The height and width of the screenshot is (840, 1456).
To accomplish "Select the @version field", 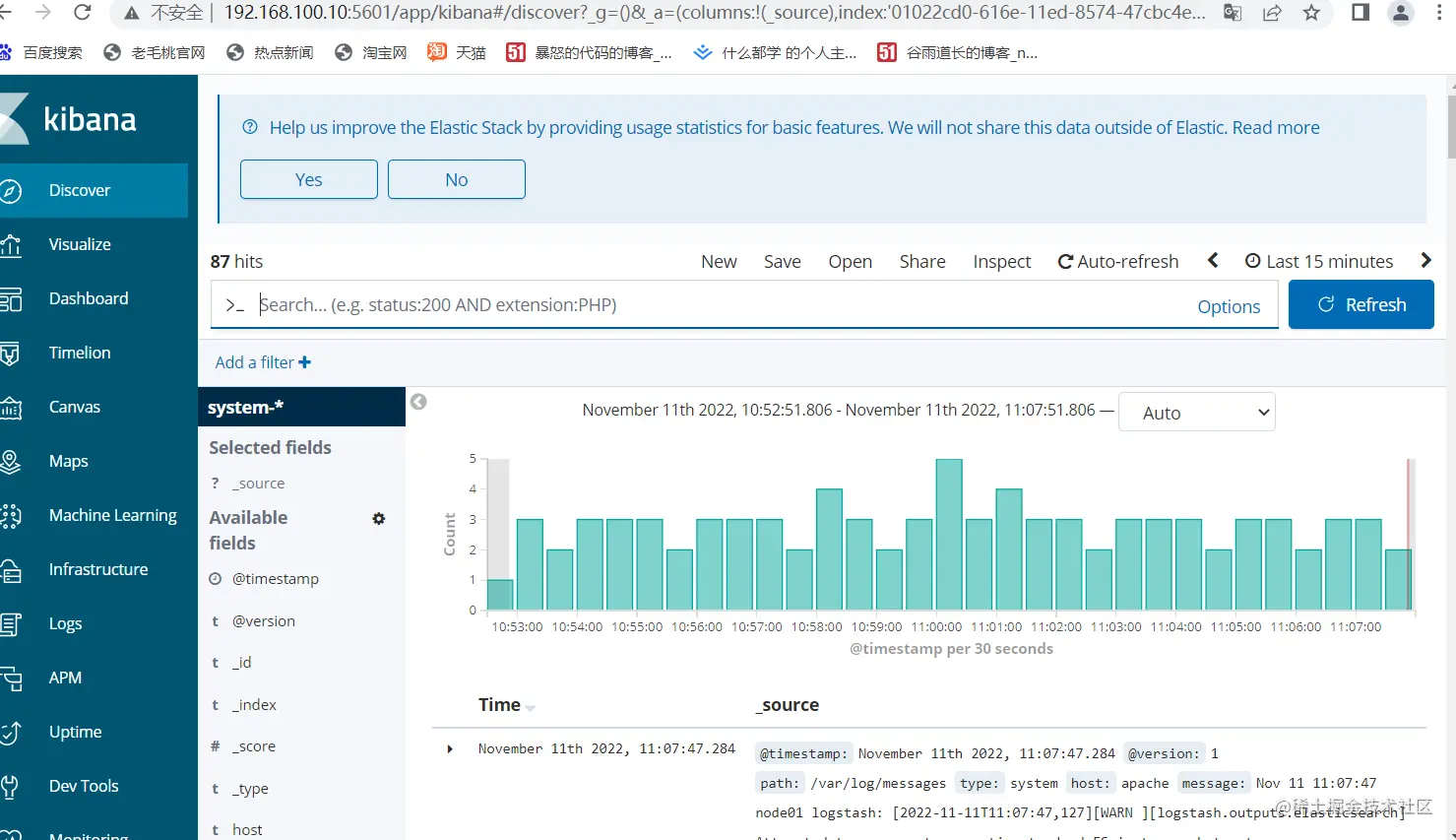I will click(x=264, y=621).
